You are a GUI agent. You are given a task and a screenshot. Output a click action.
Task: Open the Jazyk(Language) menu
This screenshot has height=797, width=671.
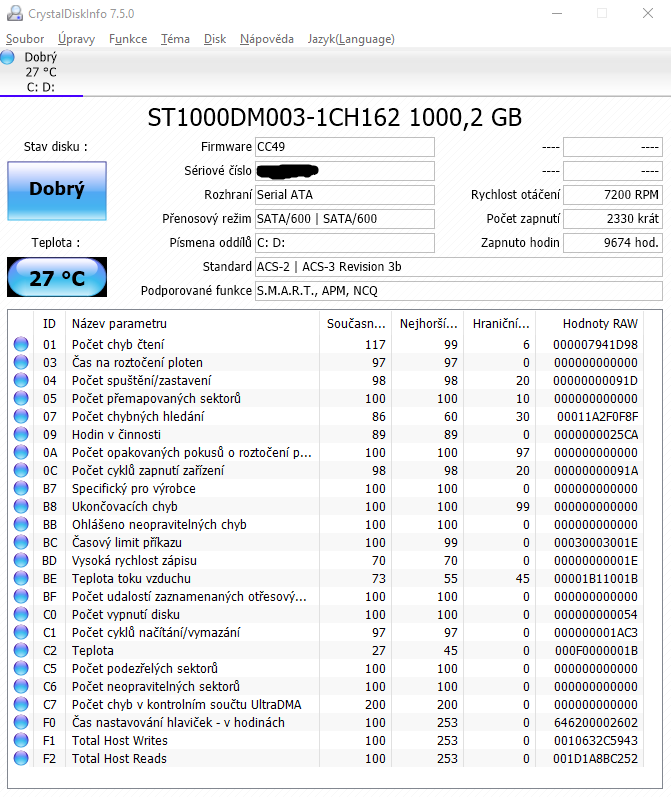tap(351, 39)
